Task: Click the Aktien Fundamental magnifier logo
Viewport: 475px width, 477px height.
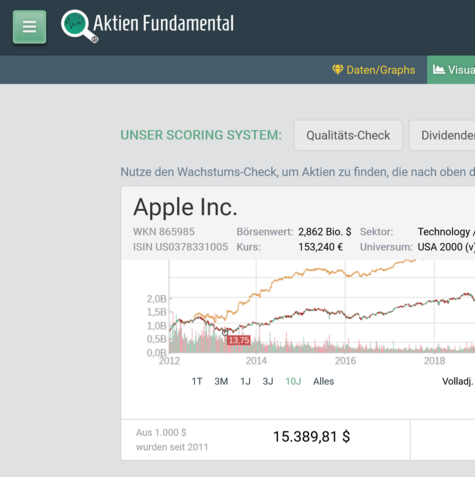Action: (x=79, y=26)
